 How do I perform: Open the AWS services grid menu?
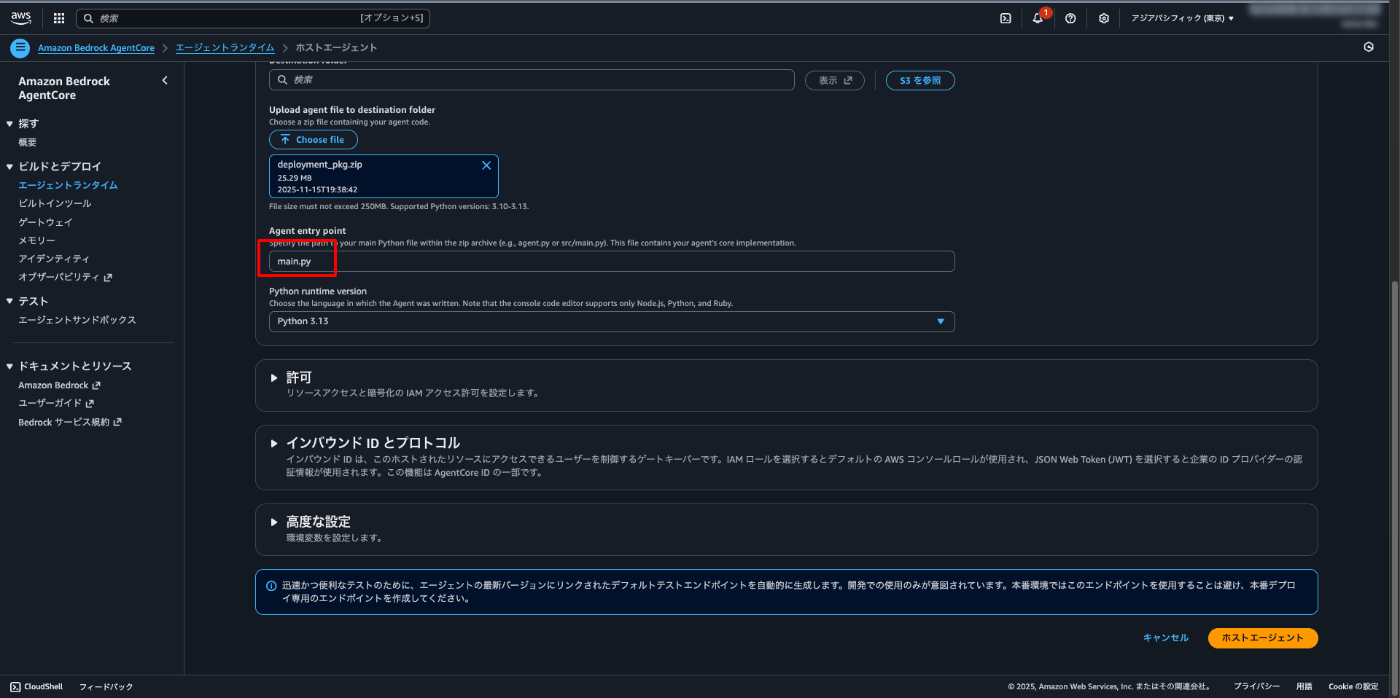[59, 18]
